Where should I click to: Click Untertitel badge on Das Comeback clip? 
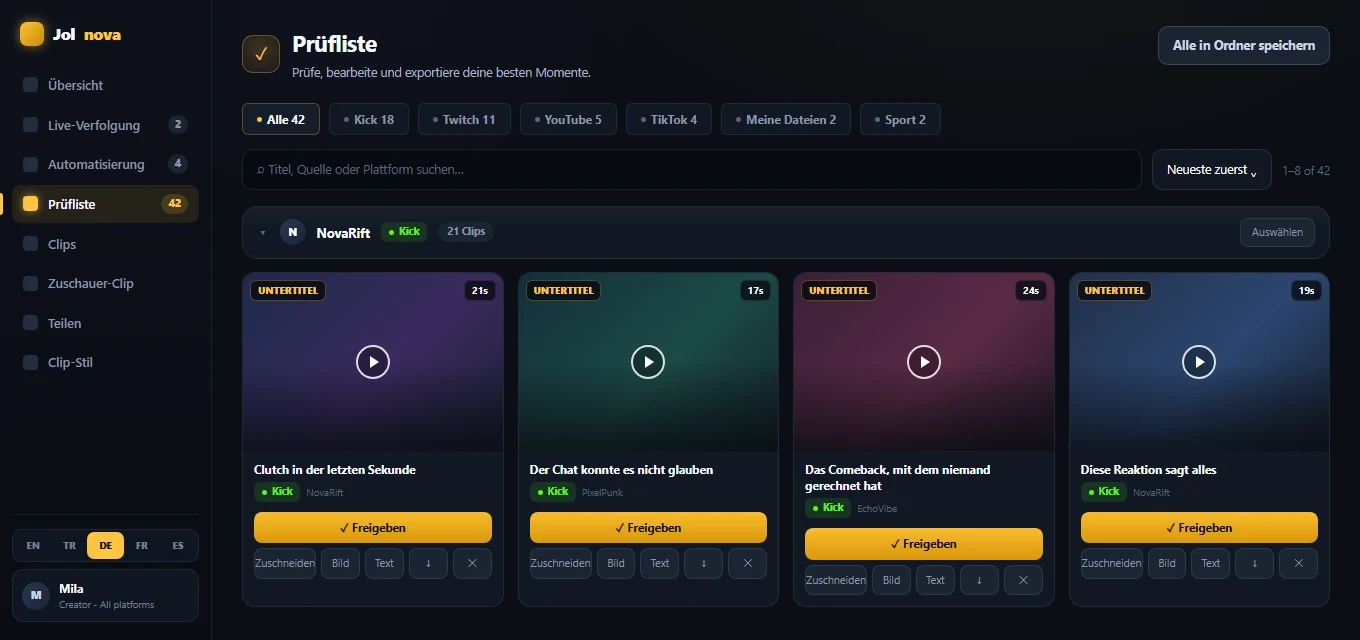(839, 290)
